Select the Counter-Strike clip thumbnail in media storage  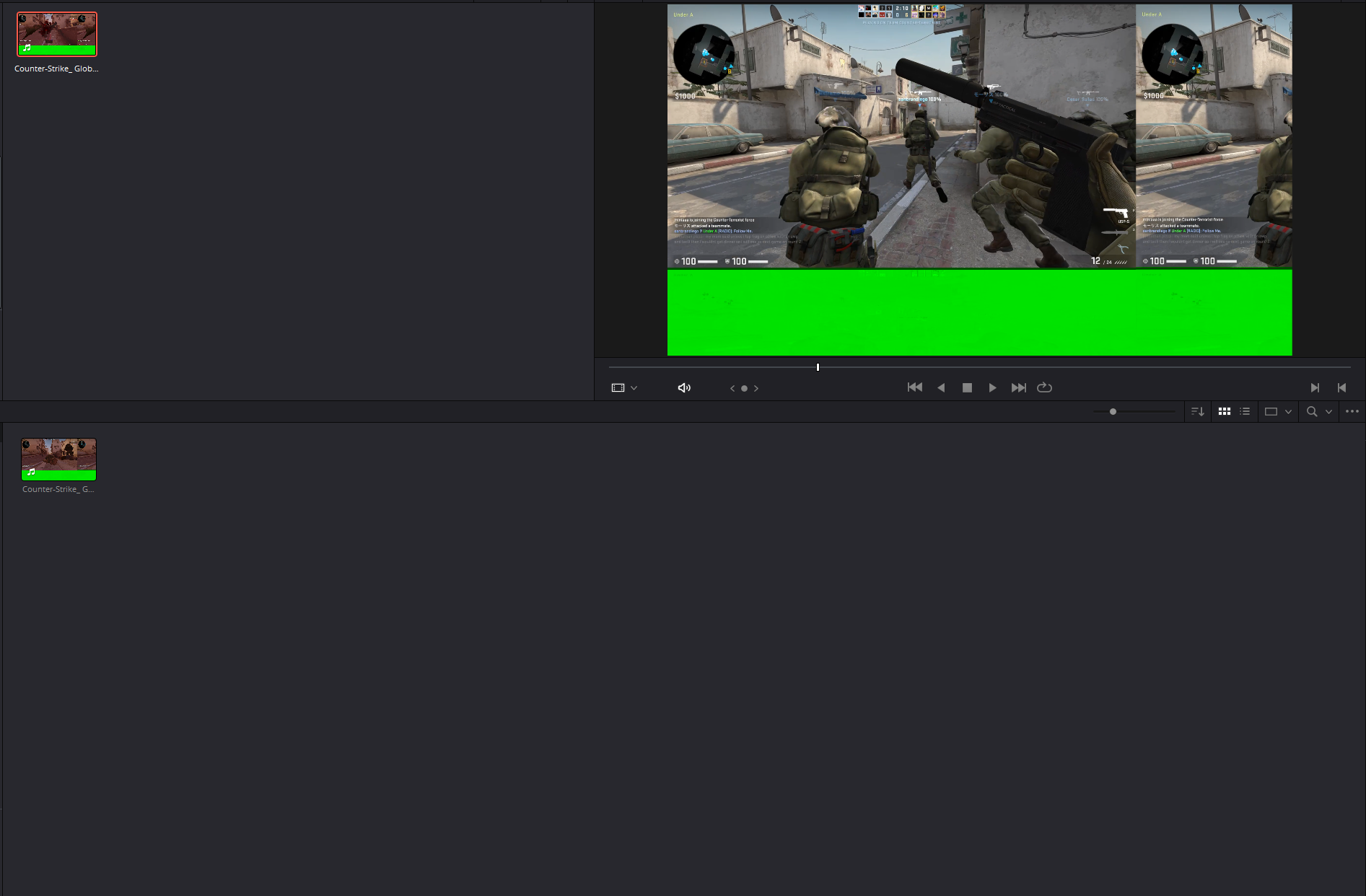pos(57,34)
